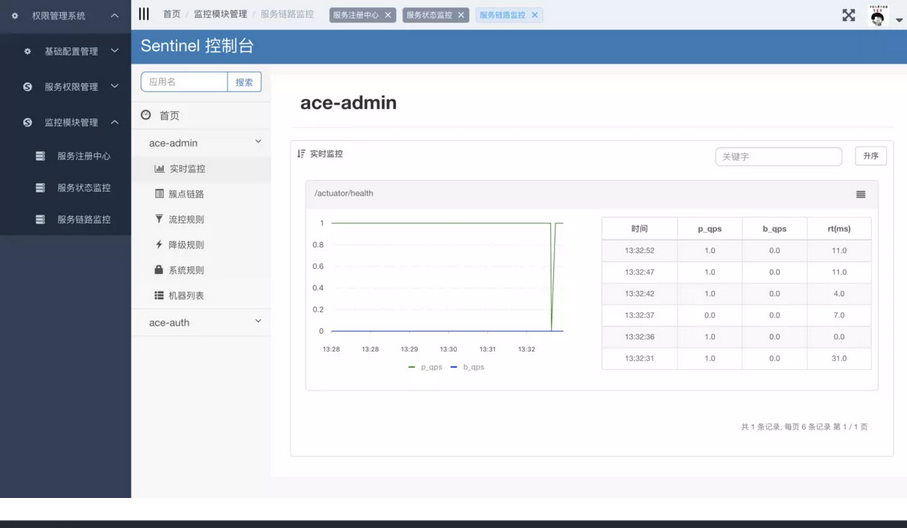The height and width of the screenshot is (528, 907).
Task: Click the 机器列表 list icon
Action: pyautogui.click(x=159, y=295)
